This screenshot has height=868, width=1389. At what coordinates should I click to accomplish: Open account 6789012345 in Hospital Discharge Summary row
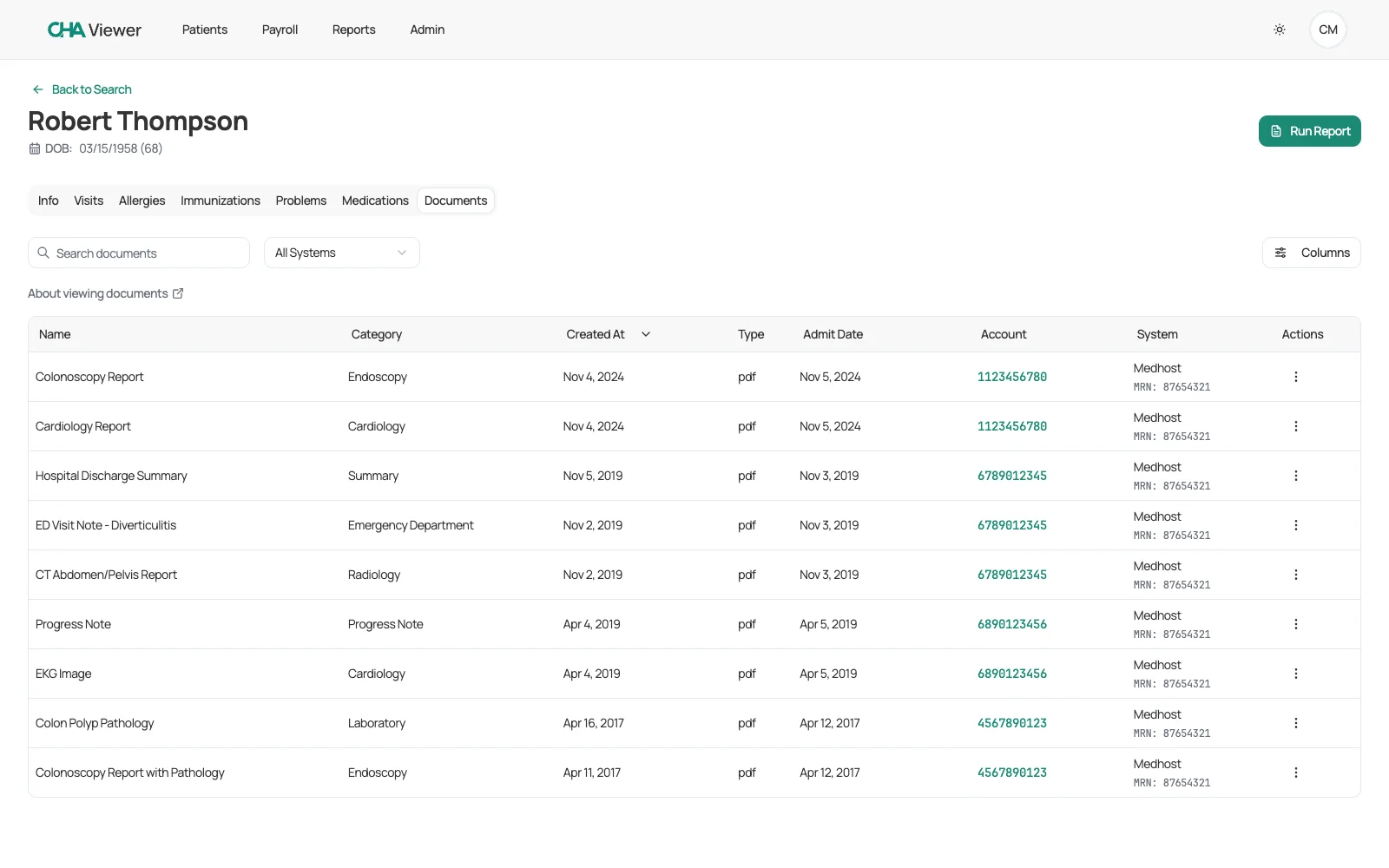coord(1012,476)
